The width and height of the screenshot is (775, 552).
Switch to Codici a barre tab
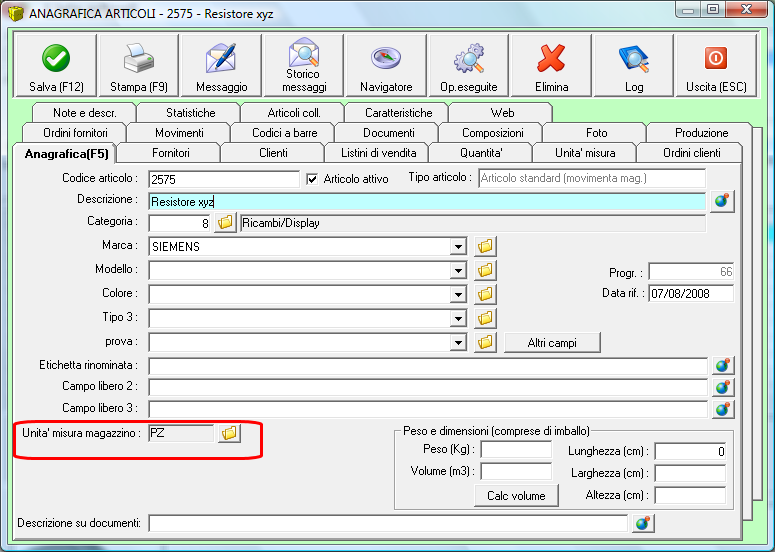tap(284, 133)
